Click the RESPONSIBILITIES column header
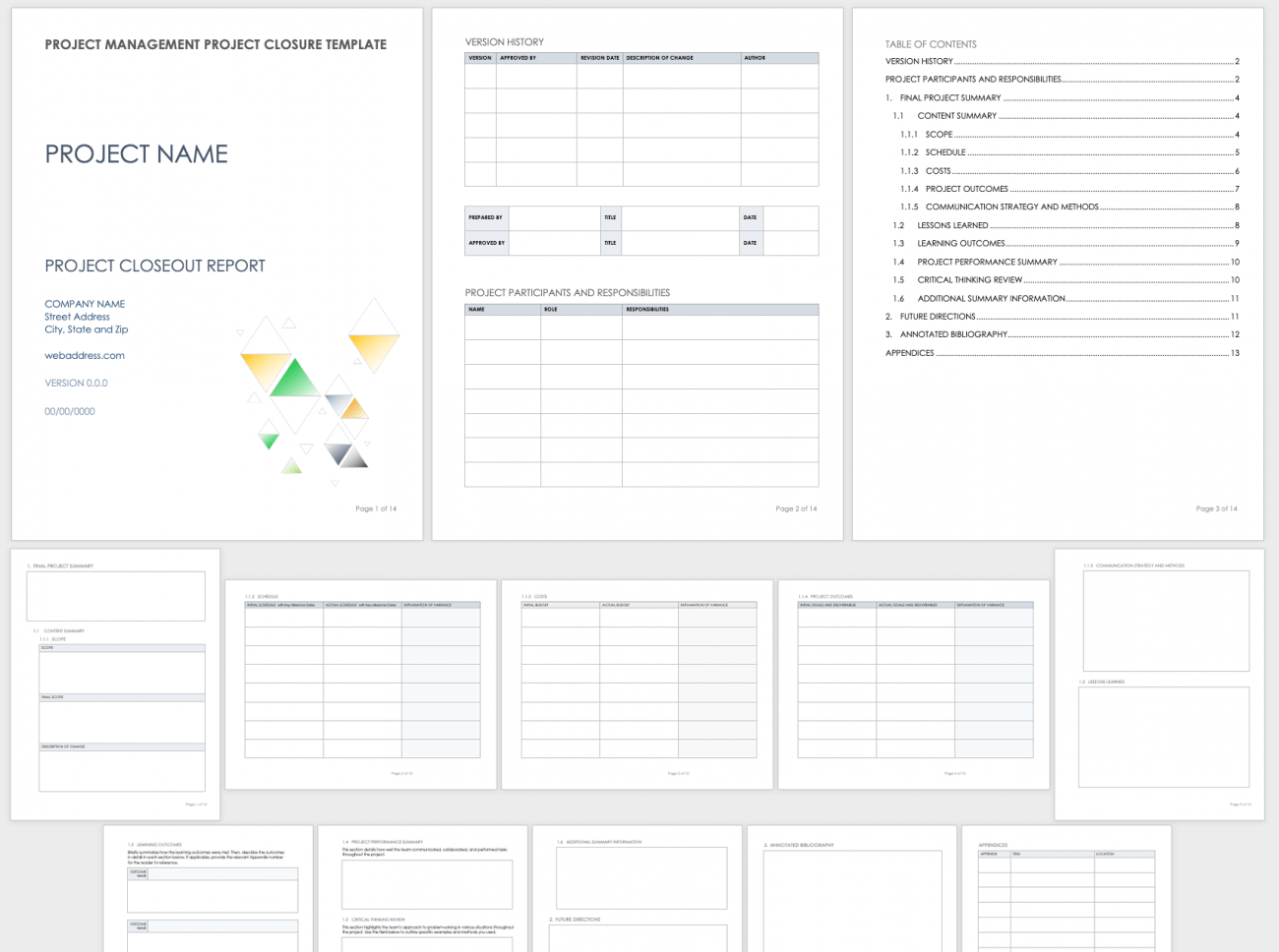1279x952 pixels. (x=720, y=309)
